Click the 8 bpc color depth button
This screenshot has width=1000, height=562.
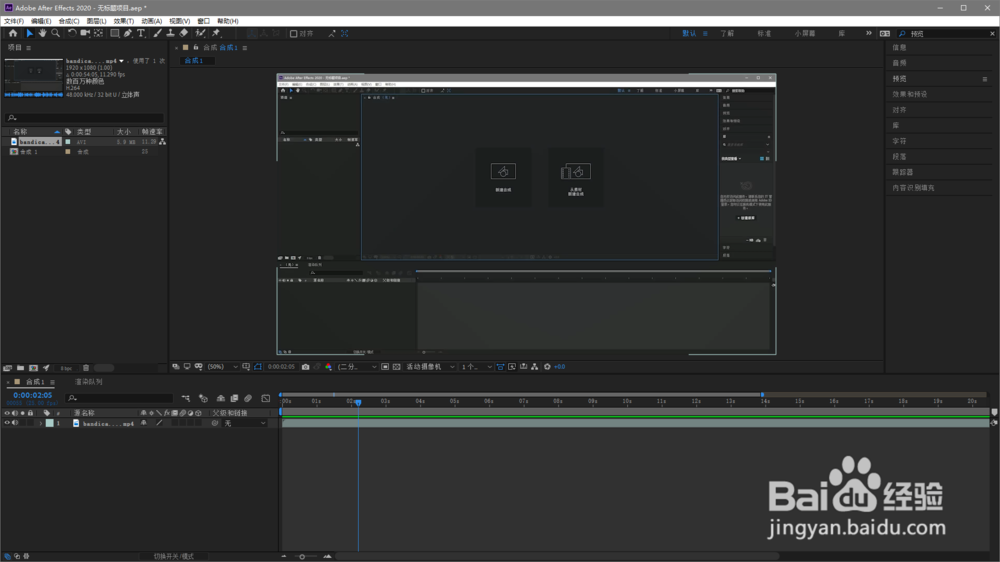66,368
